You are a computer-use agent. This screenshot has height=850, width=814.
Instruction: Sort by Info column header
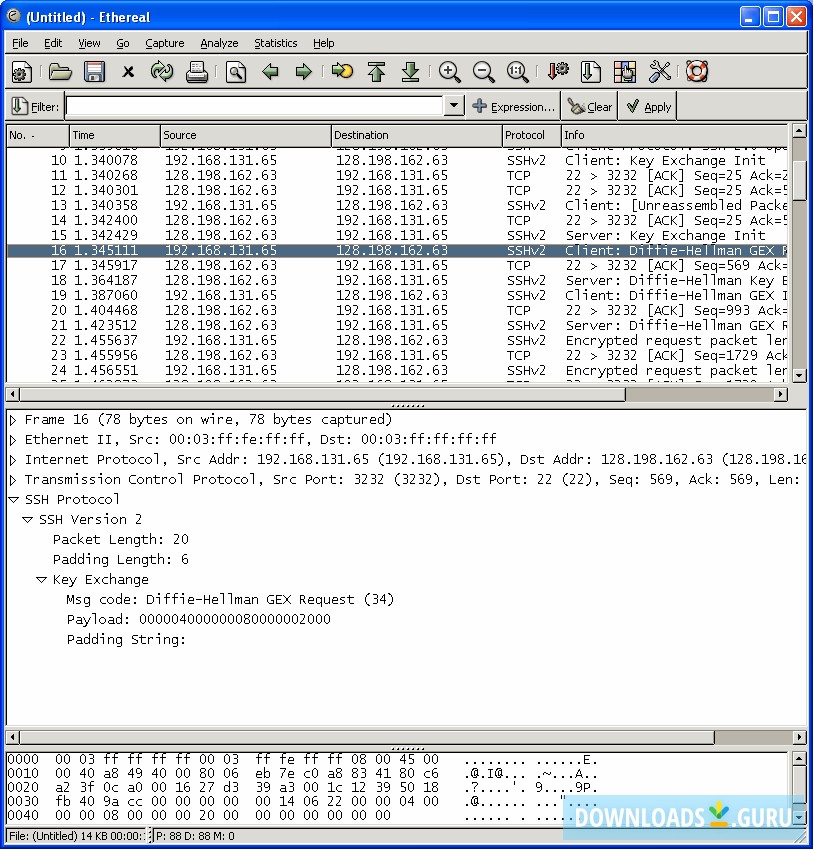coord(675,136)
